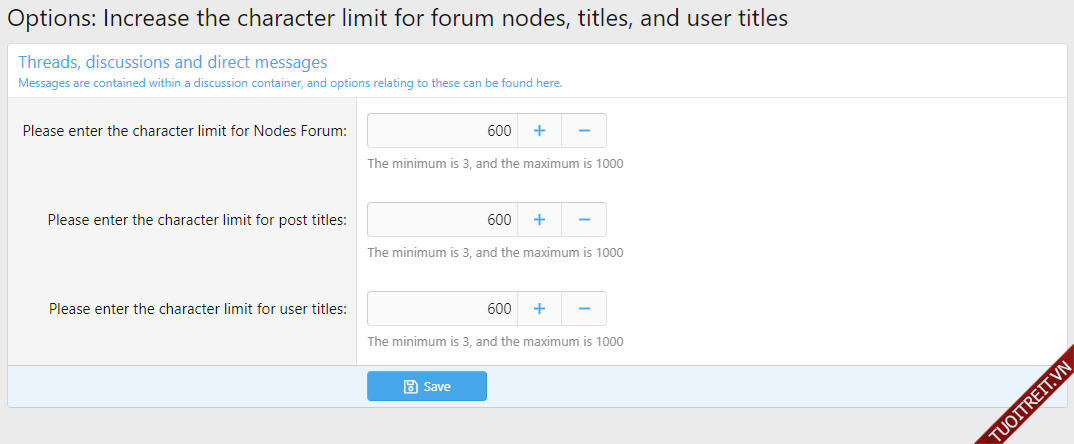Select the user titles limit input field

[x=442, y=309]
